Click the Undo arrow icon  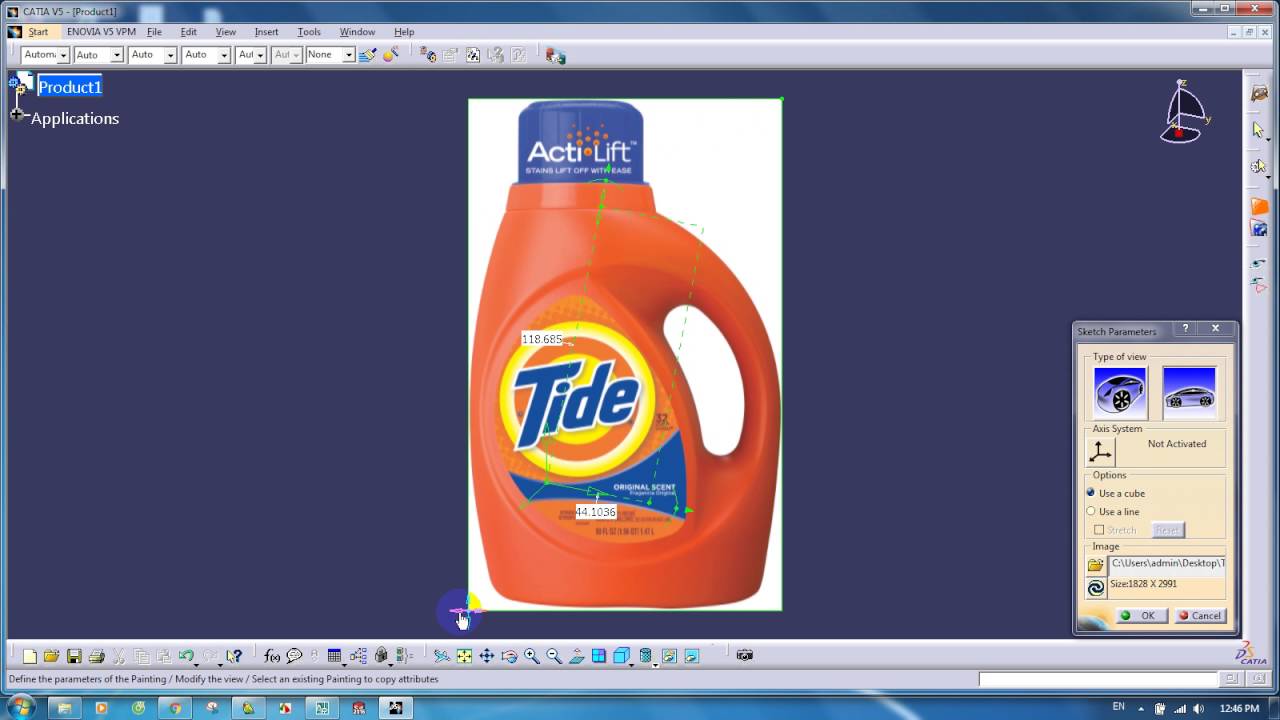[186, 656]
